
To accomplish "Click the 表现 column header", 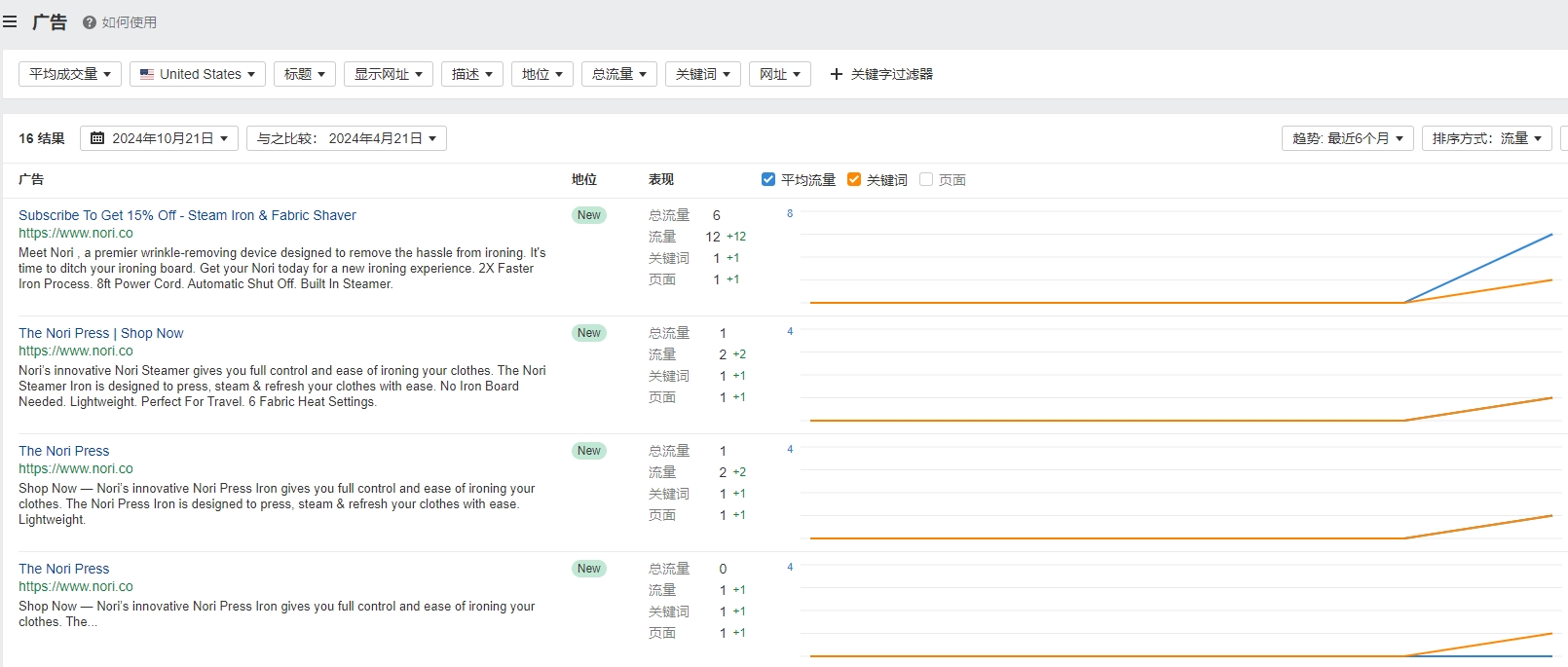I will (661, 179).
